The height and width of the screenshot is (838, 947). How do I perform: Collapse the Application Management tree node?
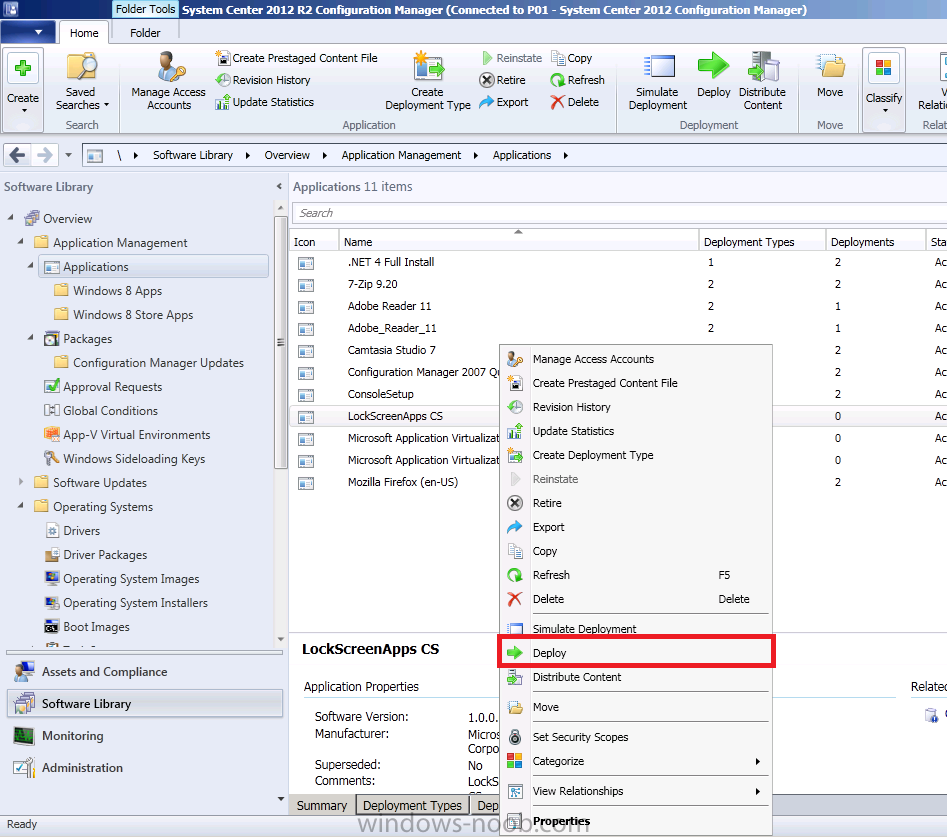[21, 241]
